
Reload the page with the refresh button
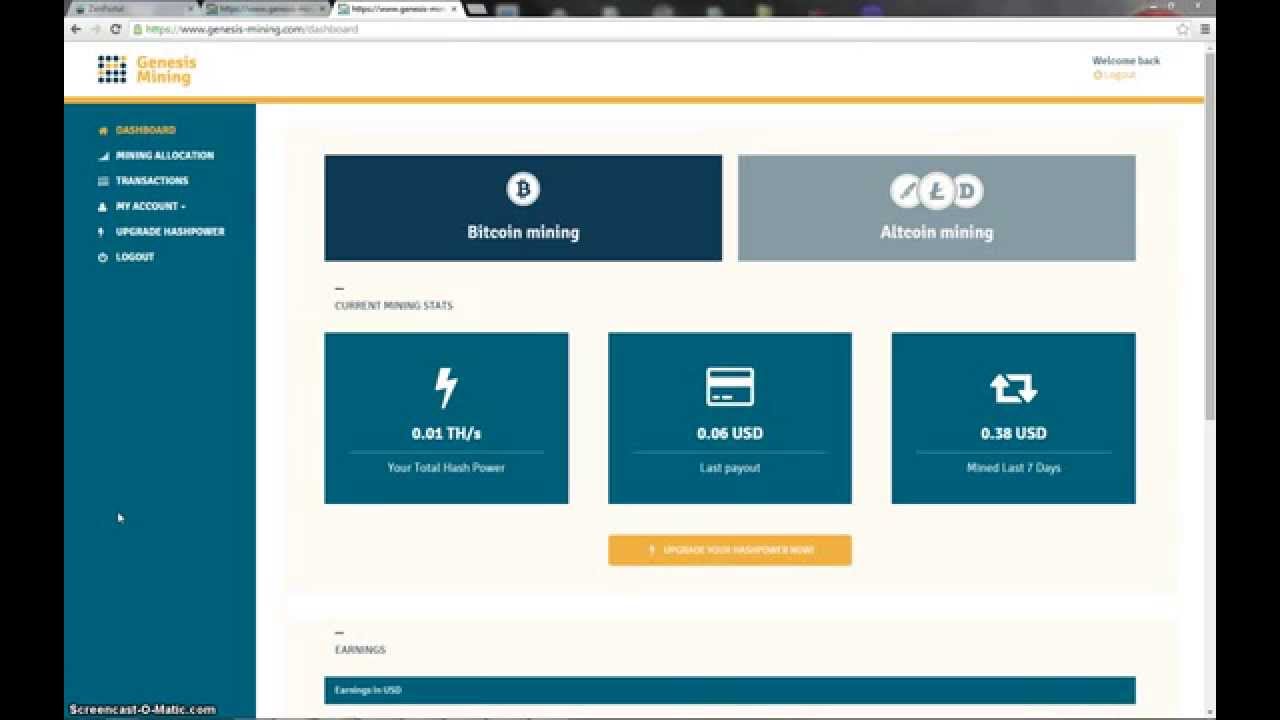[x=116, y=29]
